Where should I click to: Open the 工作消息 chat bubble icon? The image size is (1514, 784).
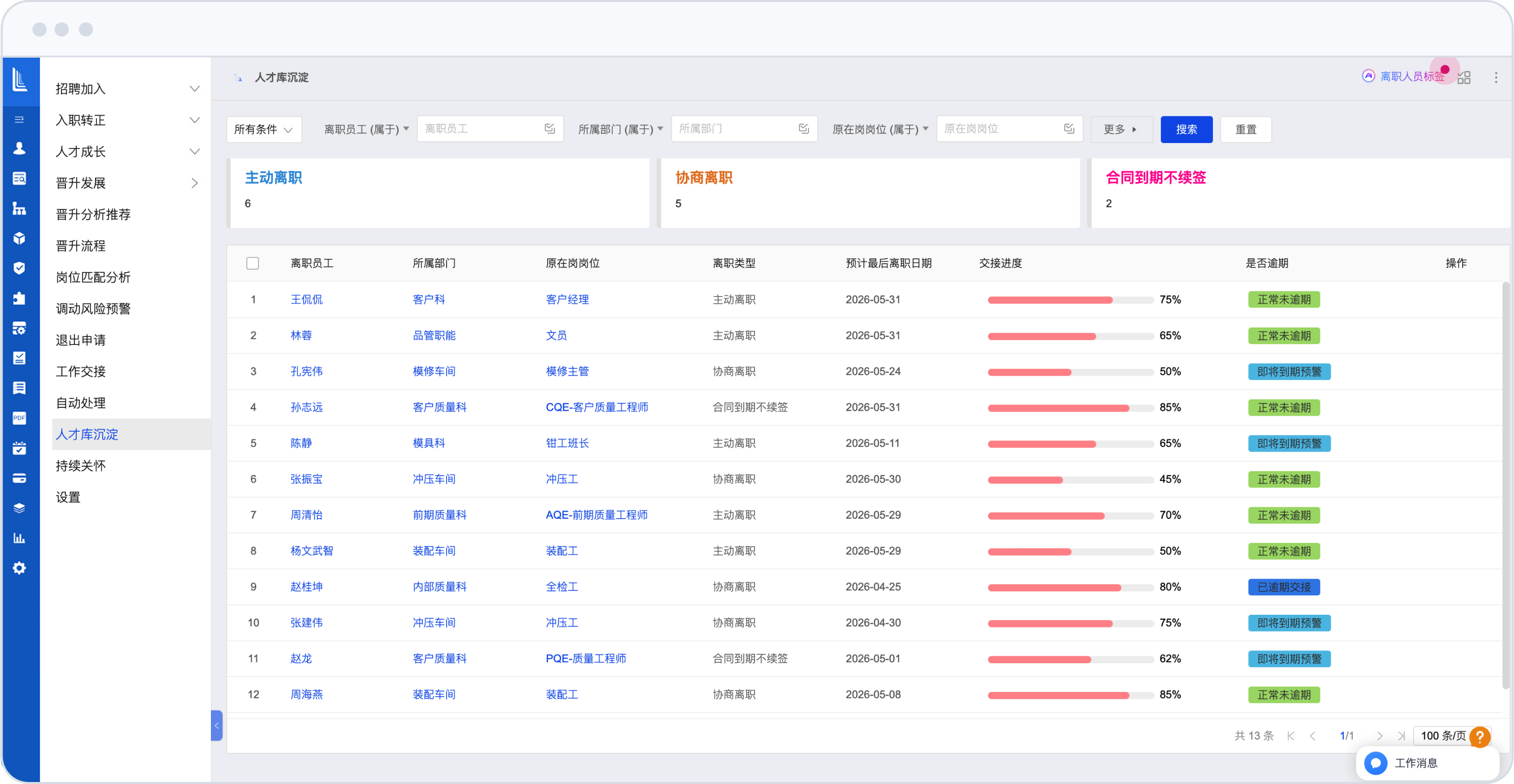[1376, 763]
